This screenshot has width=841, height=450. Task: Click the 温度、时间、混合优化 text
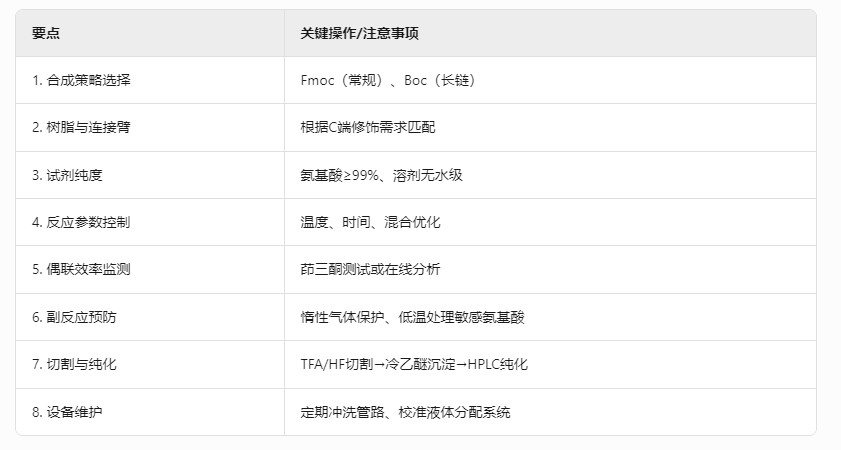pyautogui.click(x=370, y=222)
